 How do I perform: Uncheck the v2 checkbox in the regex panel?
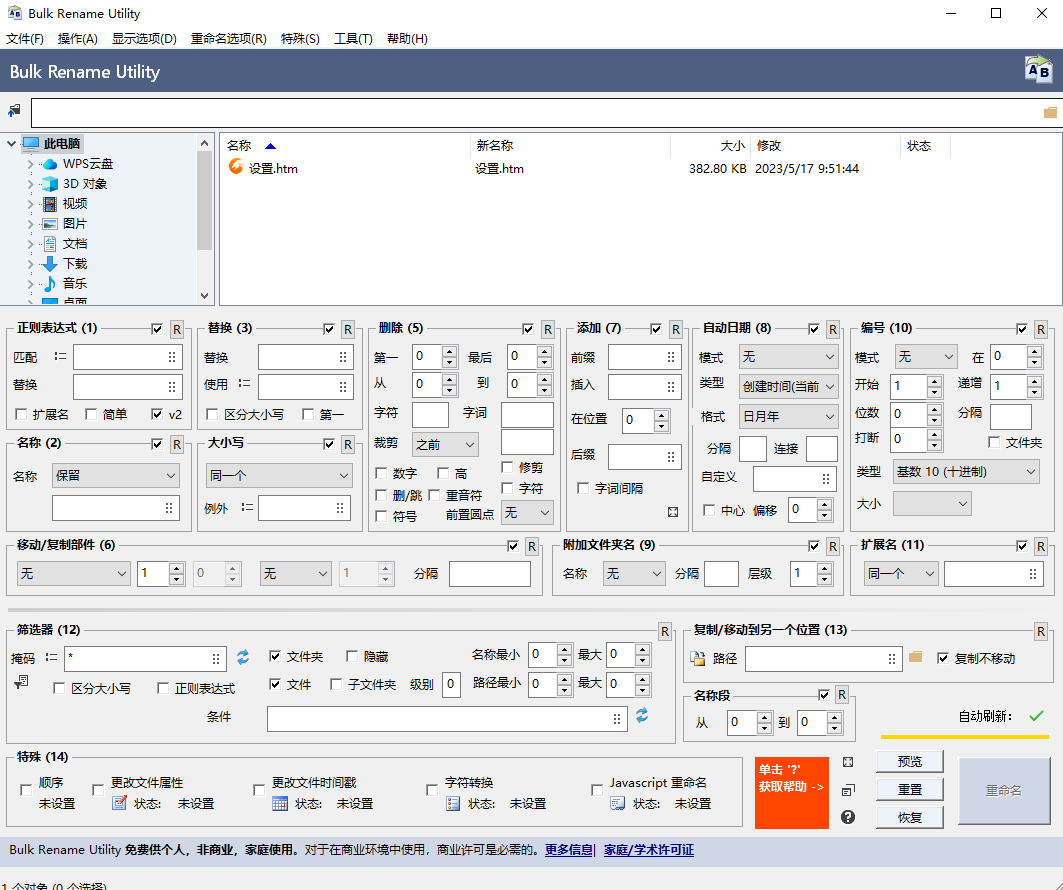pos(157,414)
